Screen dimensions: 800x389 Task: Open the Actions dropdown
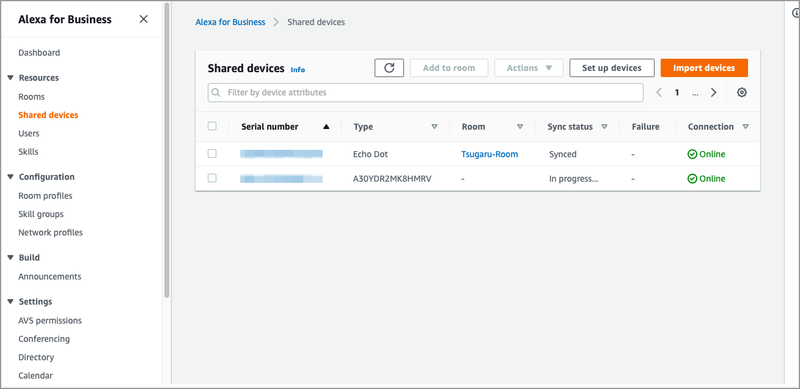pos(529,68)
